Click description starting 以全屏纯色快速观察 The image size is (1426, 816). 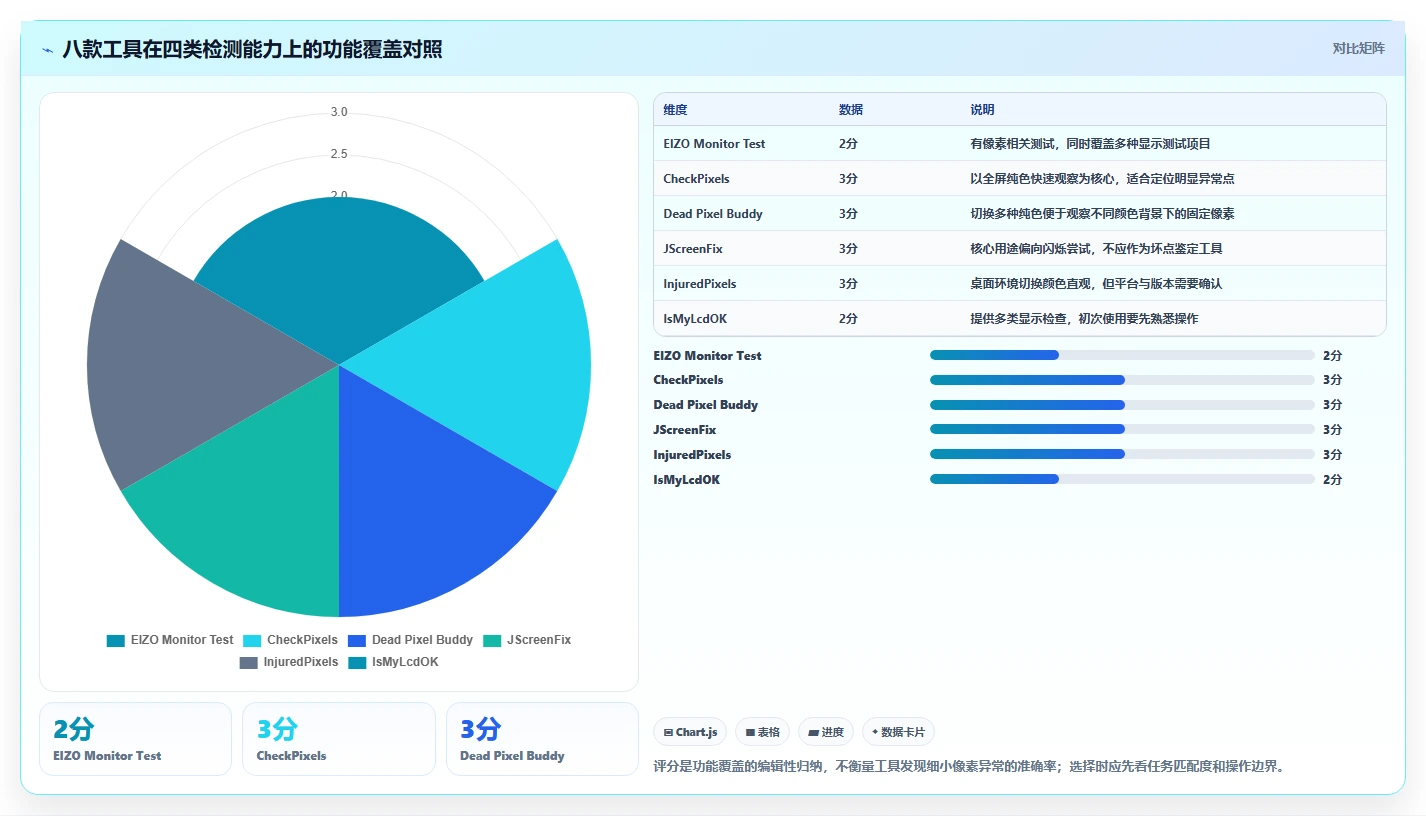1102,179
